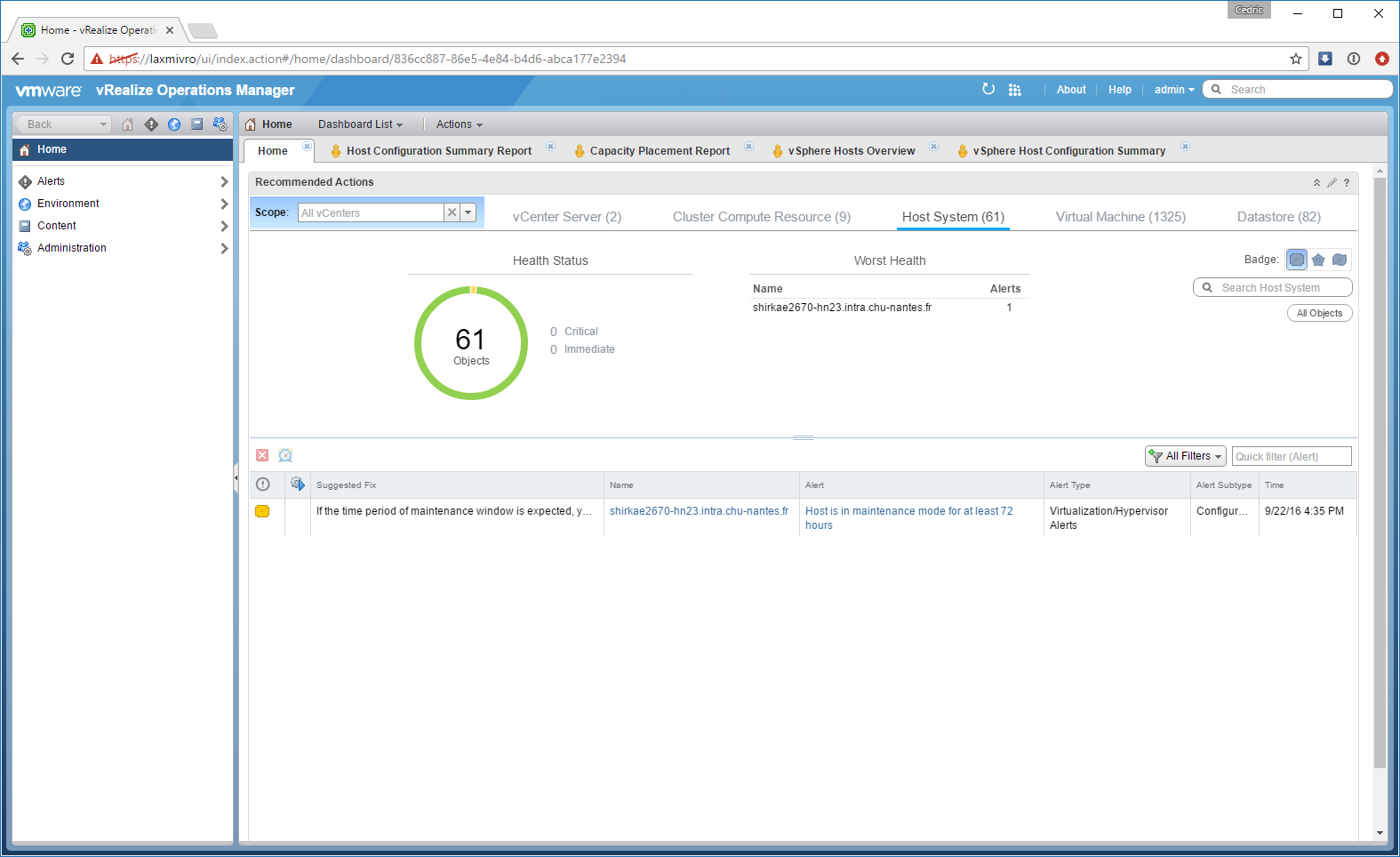The image size is (1400, 857).
Task: Select the Health badge toggle
Action: (x=1297, y=260)
